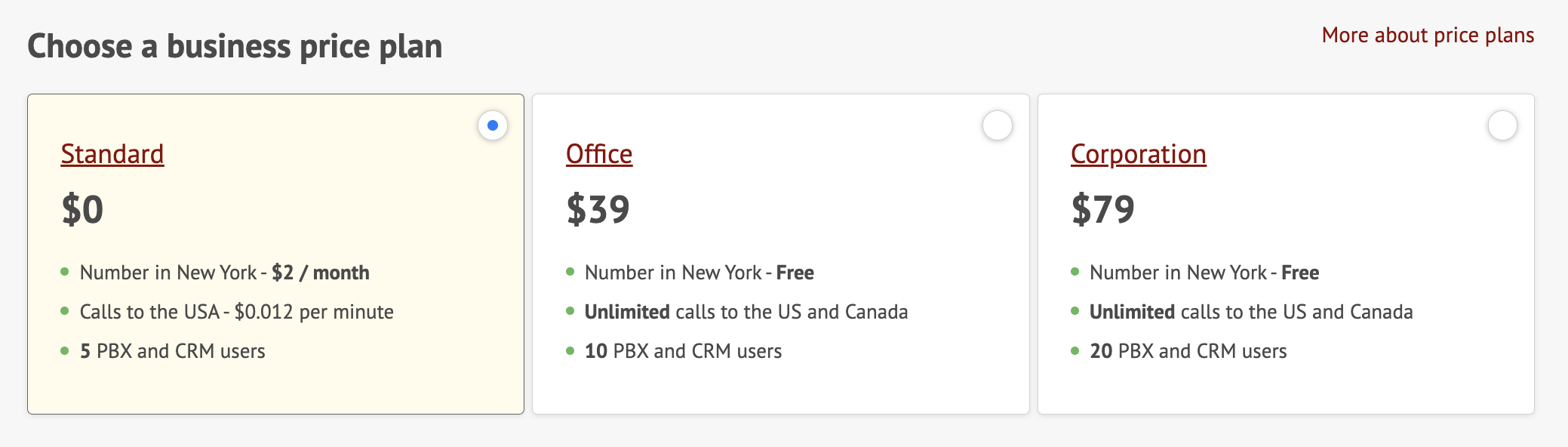Open the Office plan details link
Viewport: 1568px width, 447px height.
click(x=598, y=153)
